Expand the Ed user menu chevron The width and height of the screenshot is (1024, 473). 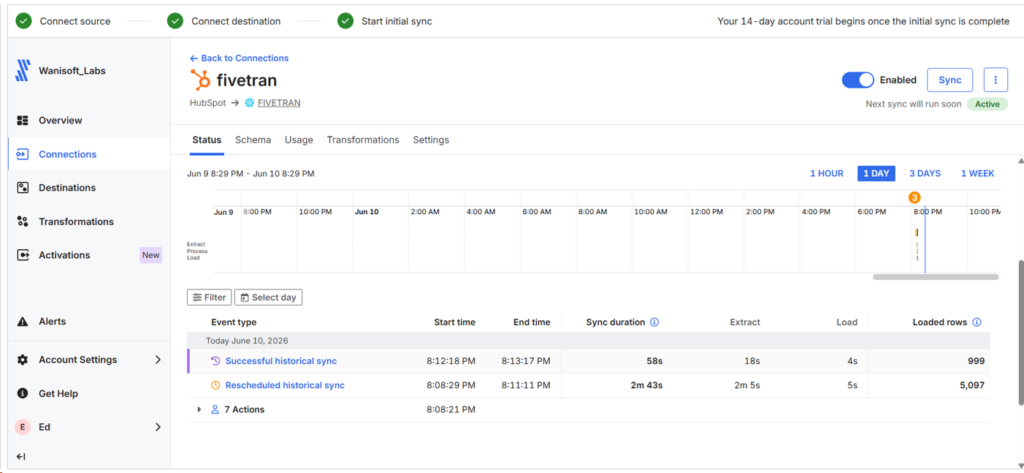tap(157, 427)
